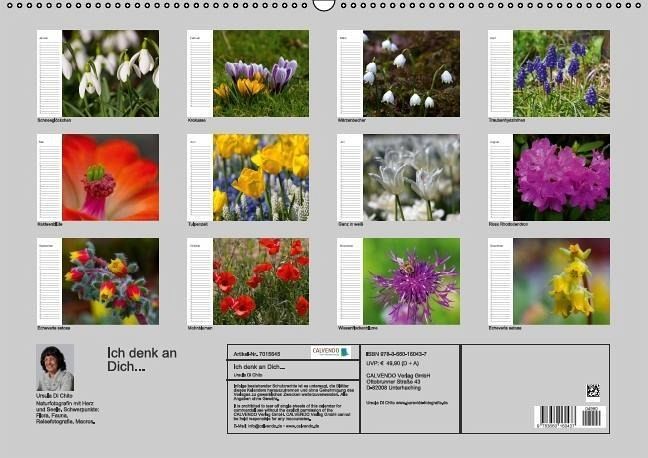The width and height of the screenshot is (648, 458).
Task: Select the red-yellow Echeveria blossoms photo
Action: click(110, 281)
